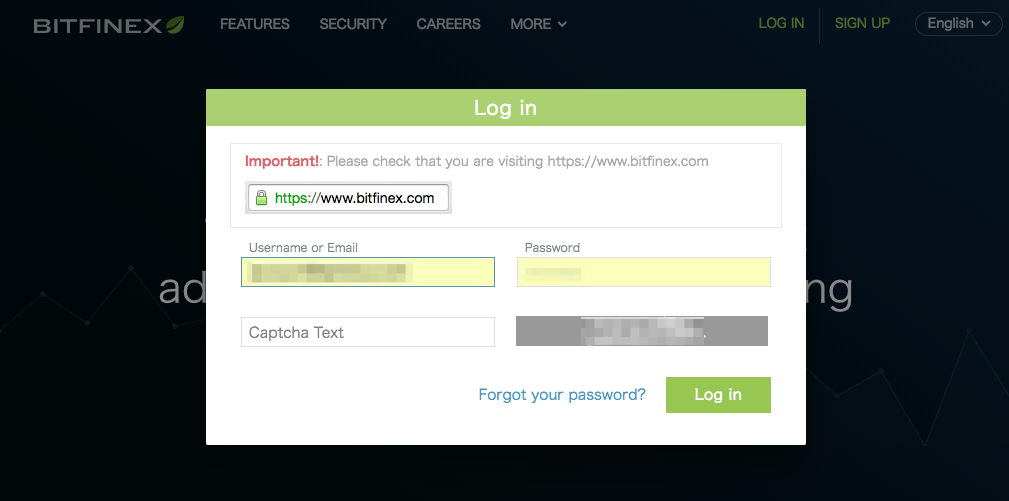Click the BITFINEX wordmark in the header
1009x501 pixels.
point(98,26)
